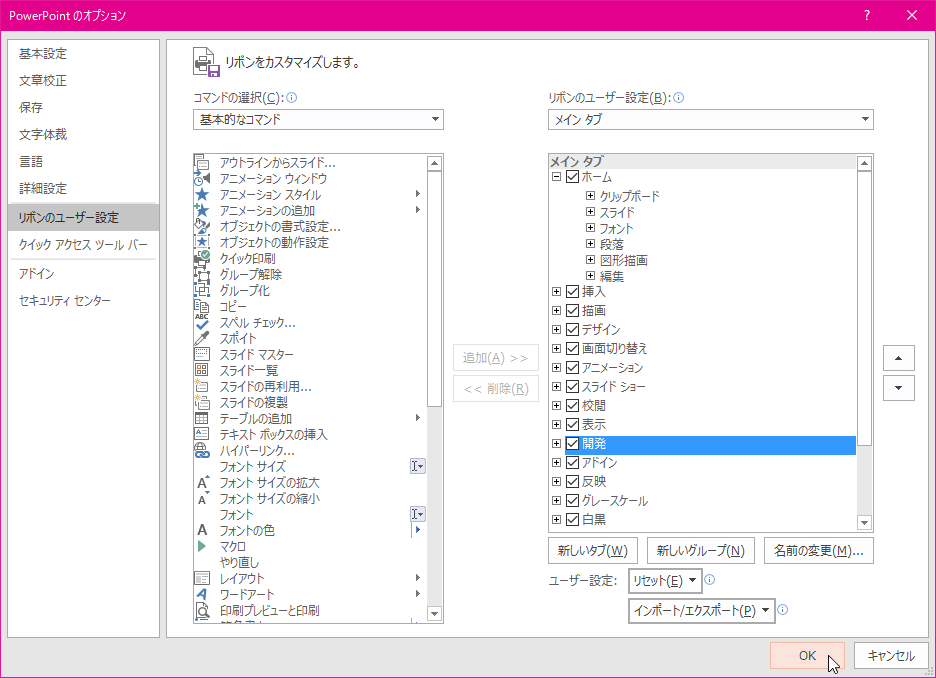936x678 pixels.
Task: Expand the スライド ショー tab node
Action: pyautogui.click(x=556, y=386)
